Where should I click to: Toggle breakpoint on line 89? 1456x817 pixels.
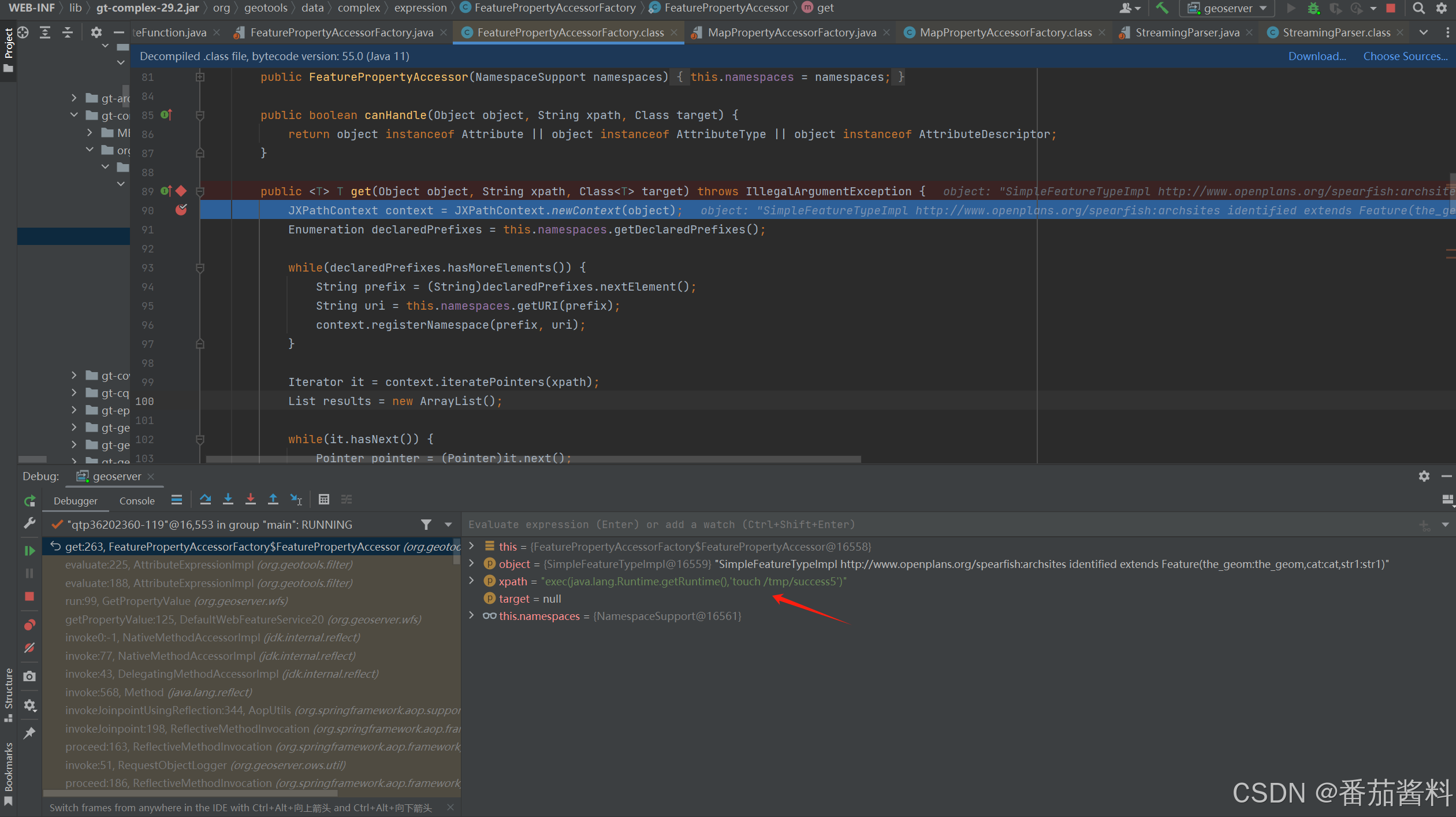pyautogui.click(x=181, y=191)
